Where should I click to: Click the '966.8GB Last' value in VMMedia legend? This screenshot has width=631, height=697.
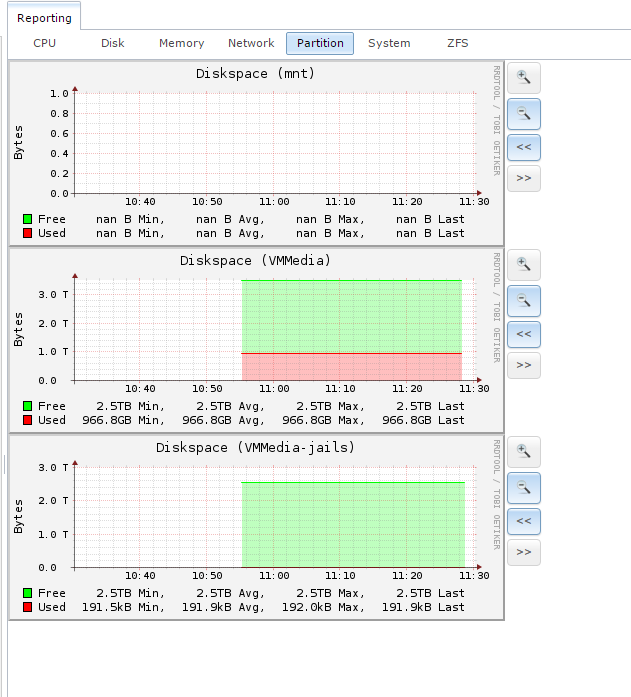click(x=423, y=420)
